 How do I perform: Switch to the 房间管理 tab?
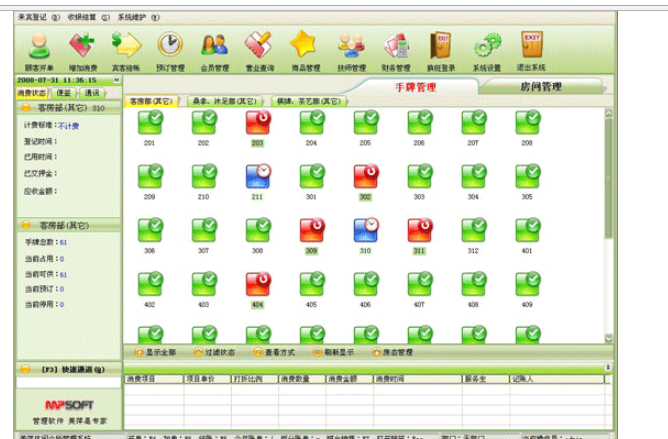click(541, 87)
